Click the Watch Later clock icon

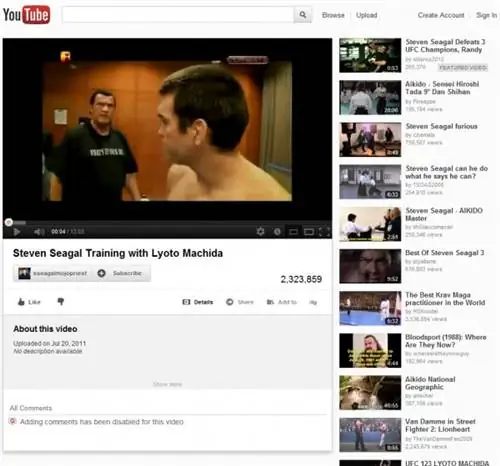(277, 231)
